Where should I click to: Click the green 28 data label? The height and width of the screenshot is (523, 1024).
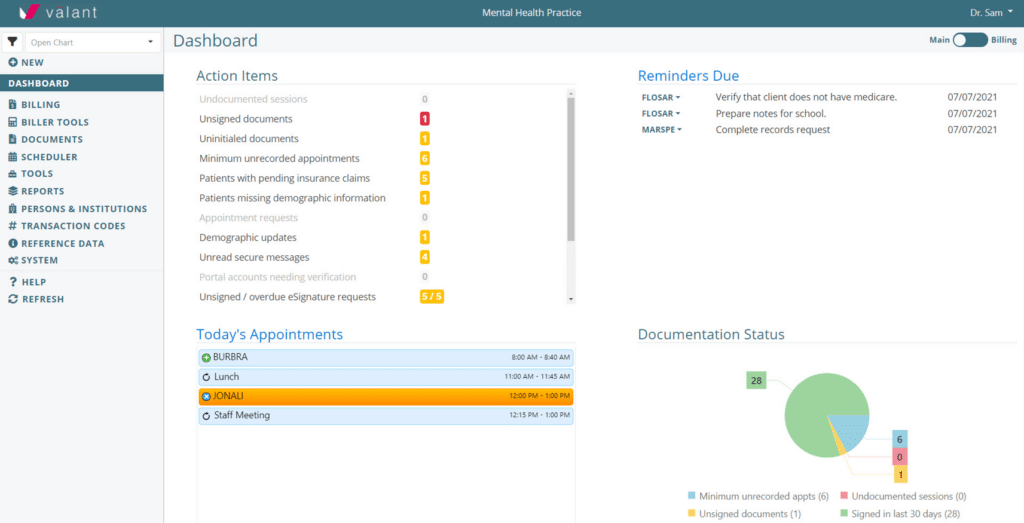[756, 380]
